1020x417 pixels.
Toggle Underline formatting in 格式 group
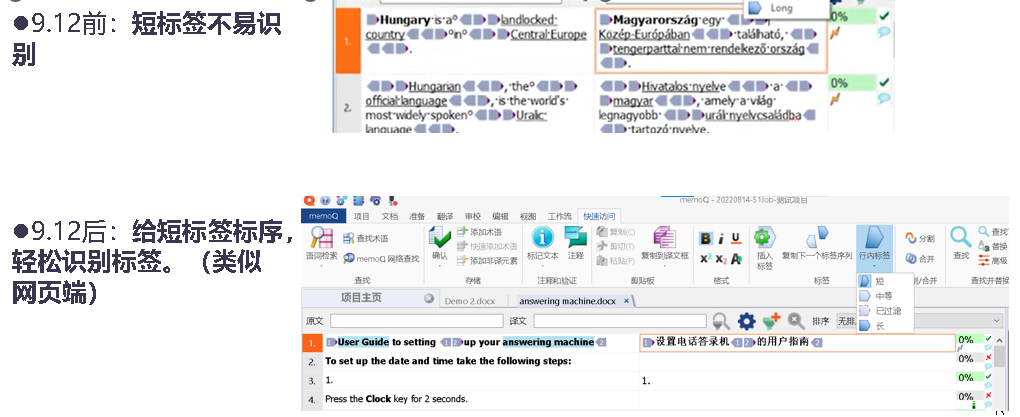tap(736, 239)
